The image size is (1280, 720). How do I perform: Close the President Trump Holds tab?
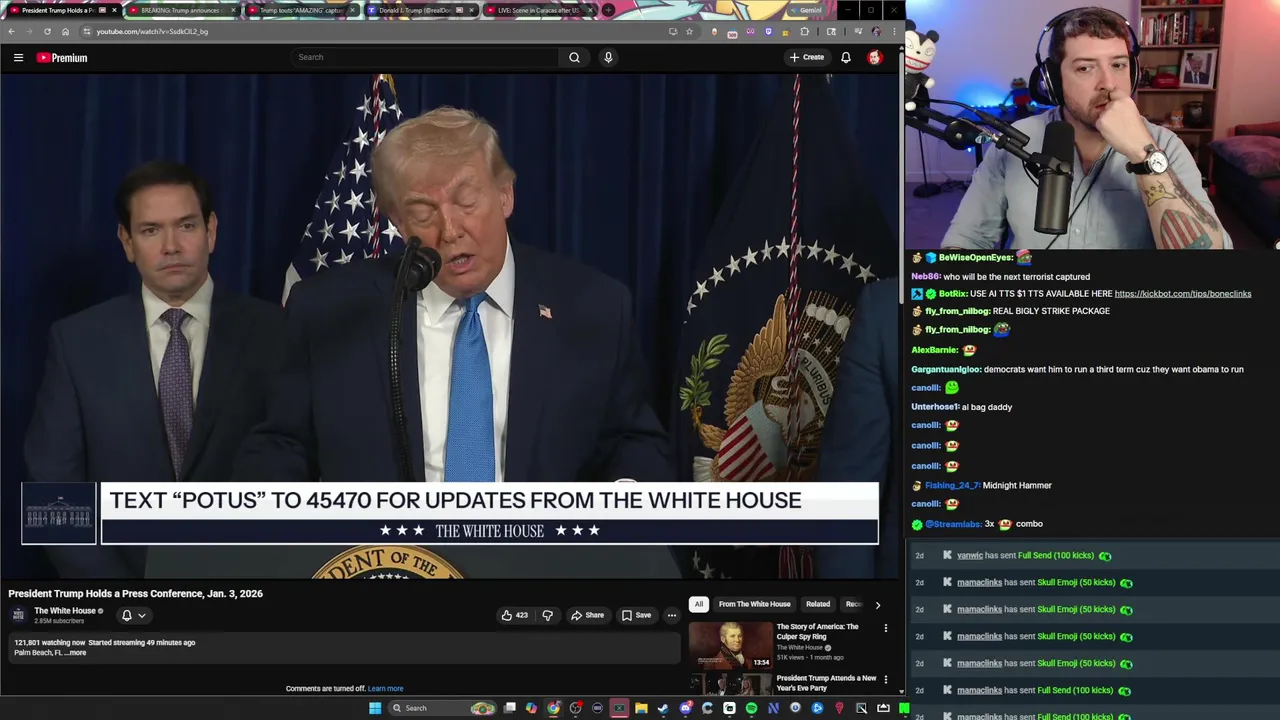coord(113,10)
